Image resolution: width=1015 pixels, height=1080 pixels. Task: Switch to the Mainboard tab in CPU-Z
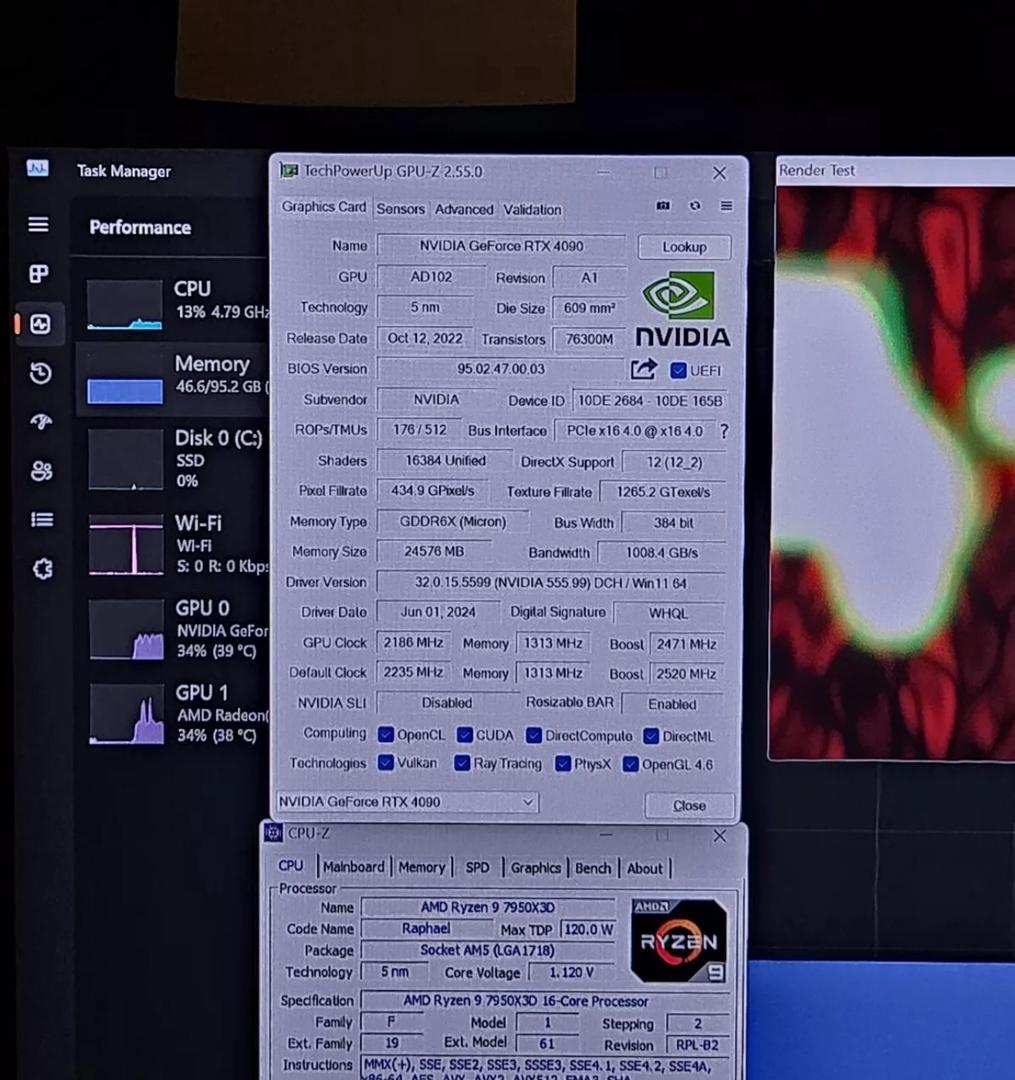coord(353,866)
